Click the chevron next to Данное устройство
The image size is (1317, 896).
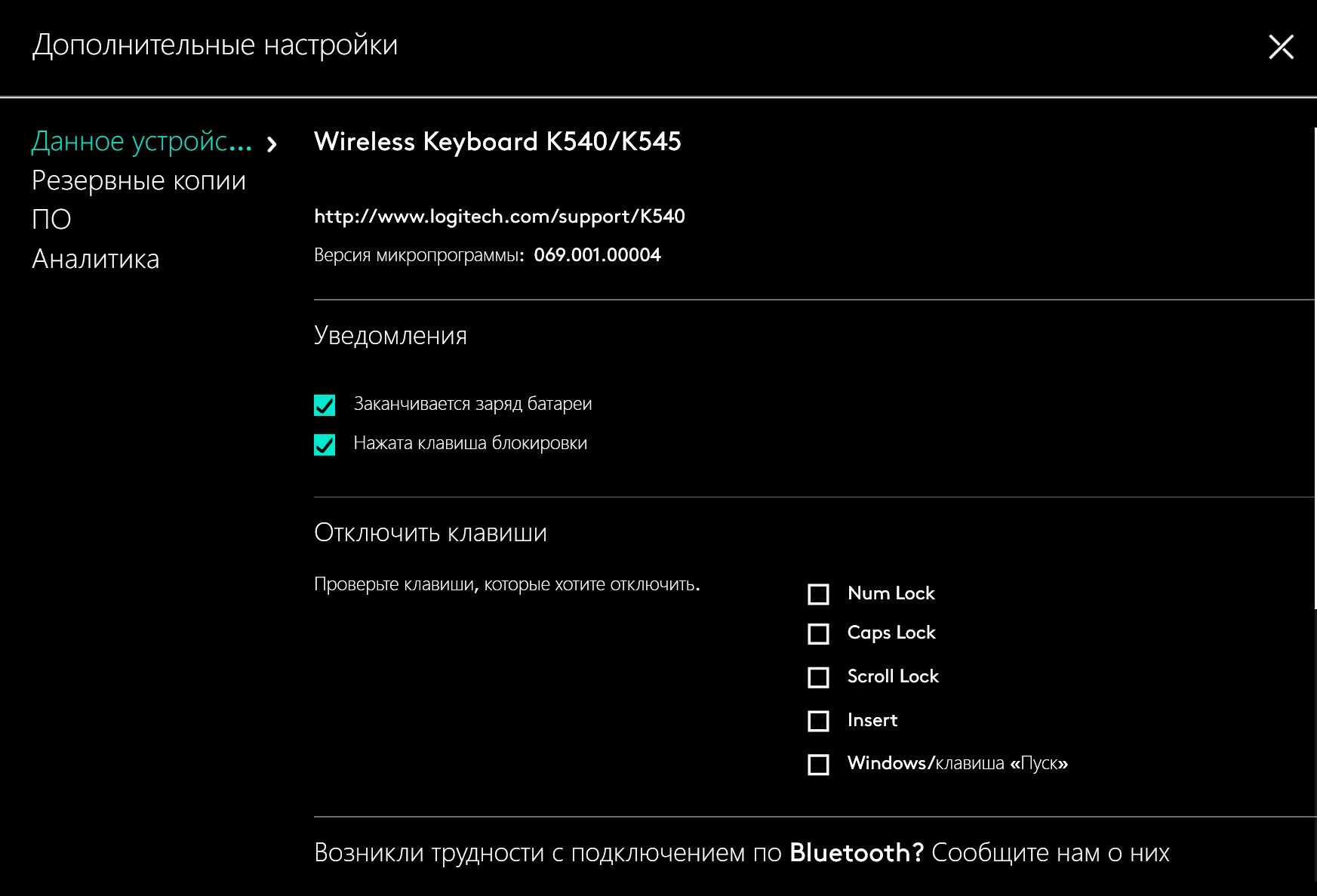[272, 143]
